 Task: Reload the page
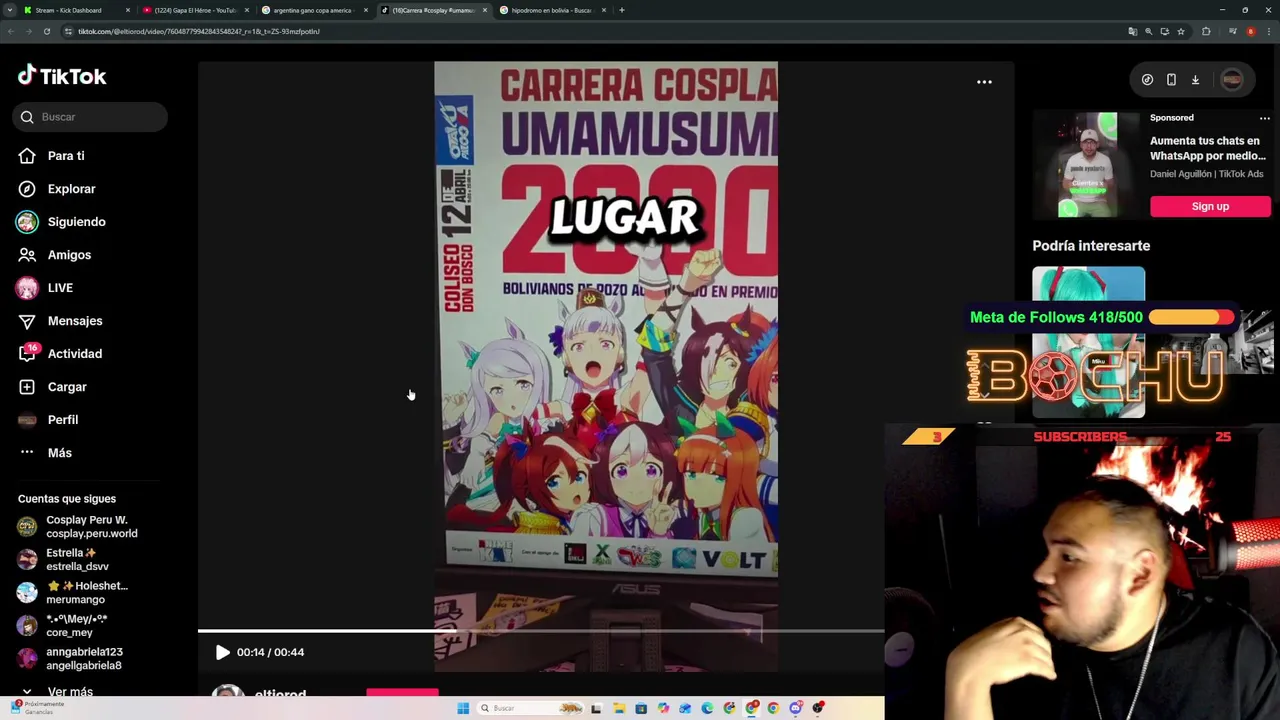click(x=47, y=31)
